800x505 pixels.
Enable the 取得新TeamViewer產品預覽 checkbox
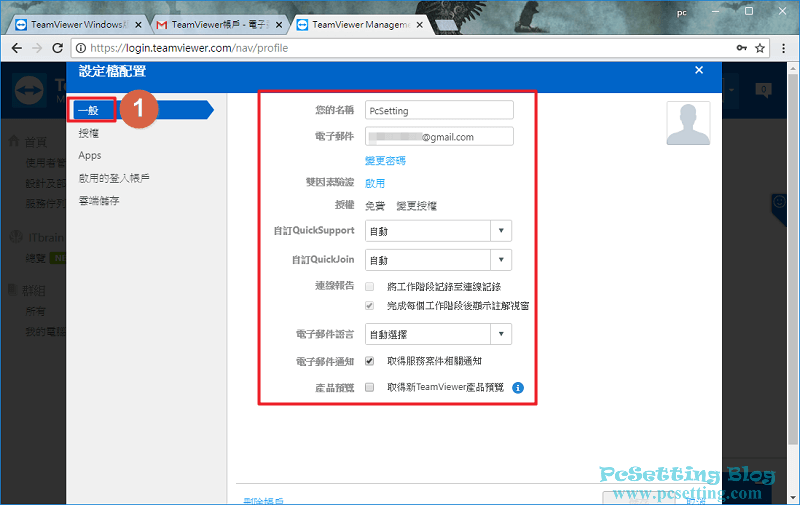click(370, 387)
